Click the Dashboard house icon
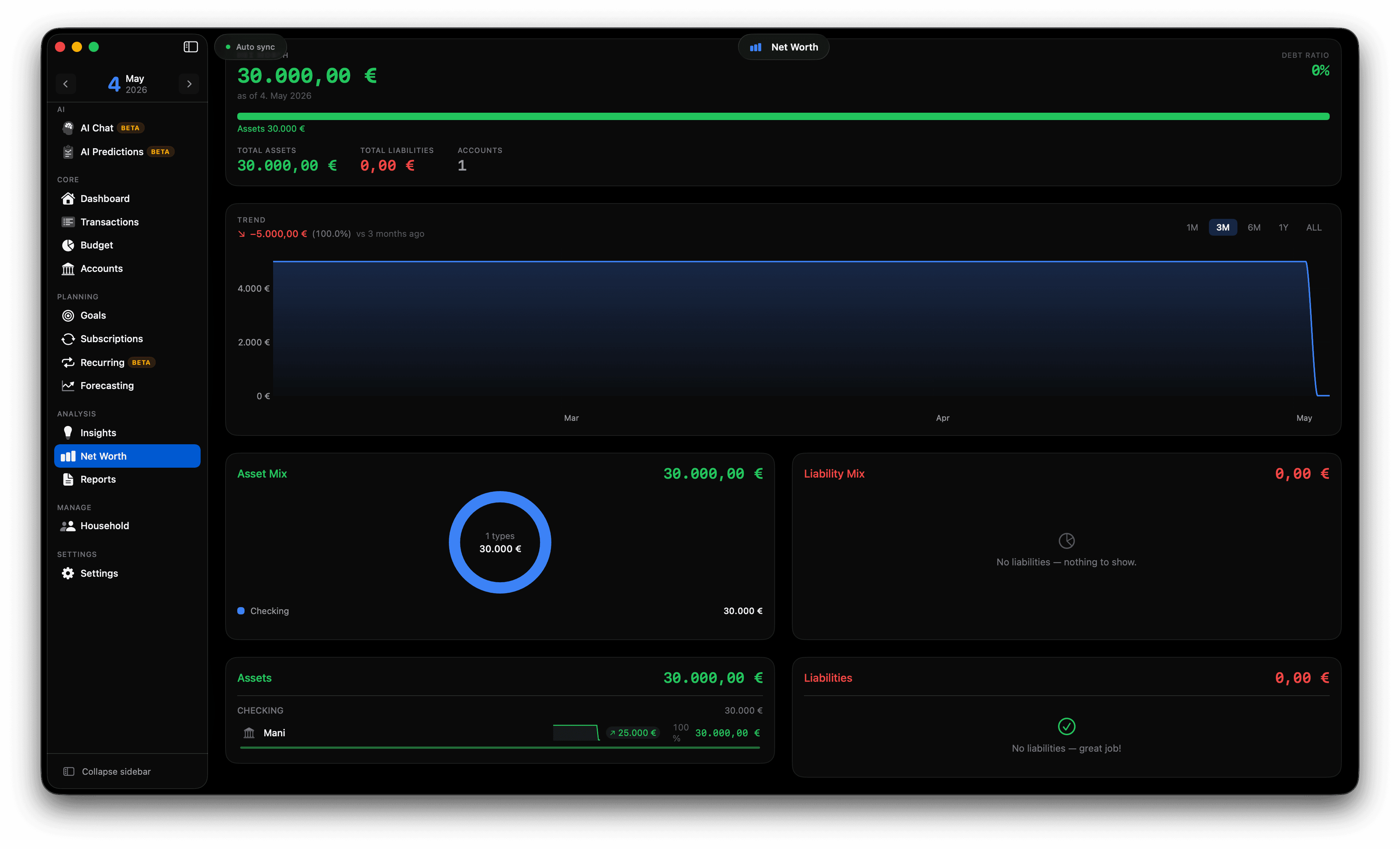 point(68,198)
